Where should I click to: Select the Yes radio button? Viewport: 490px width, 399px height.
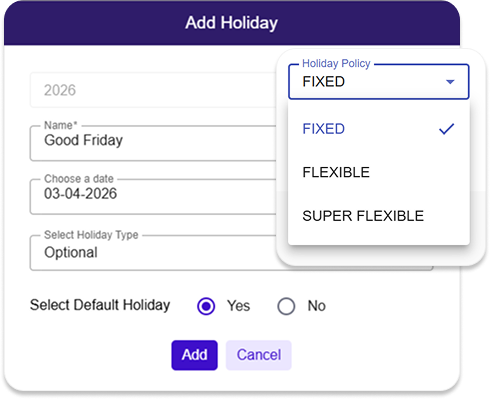pyautogui.click(x=206, y=306)
